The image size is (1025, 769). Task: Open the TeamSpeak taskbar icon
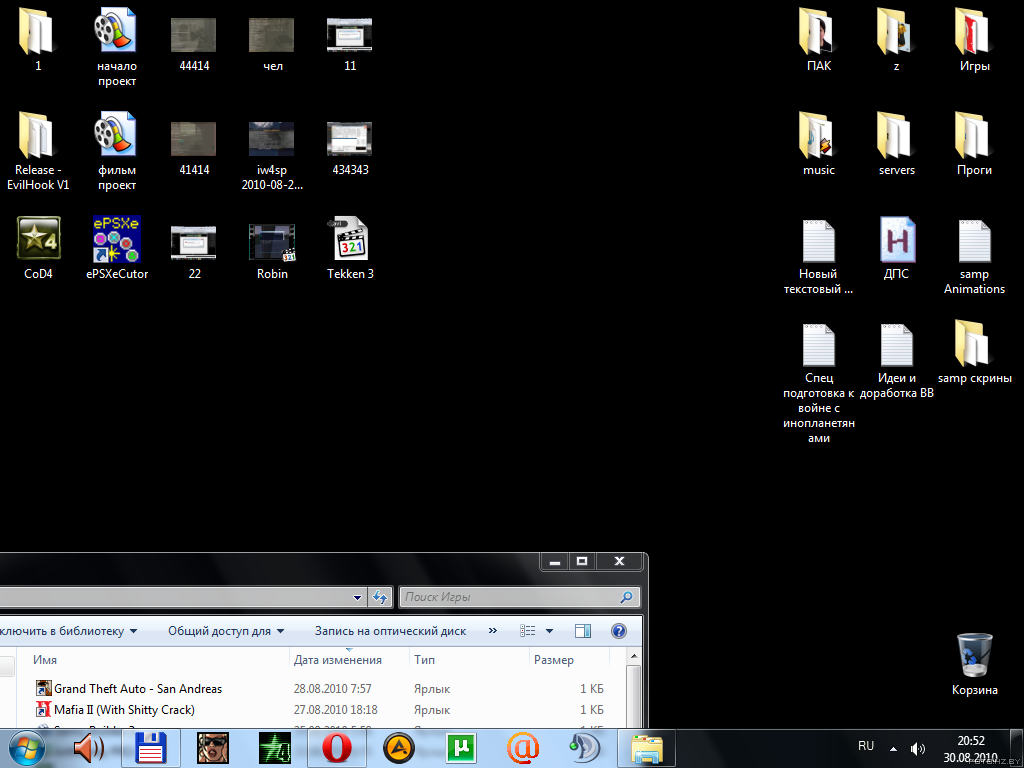585,748
